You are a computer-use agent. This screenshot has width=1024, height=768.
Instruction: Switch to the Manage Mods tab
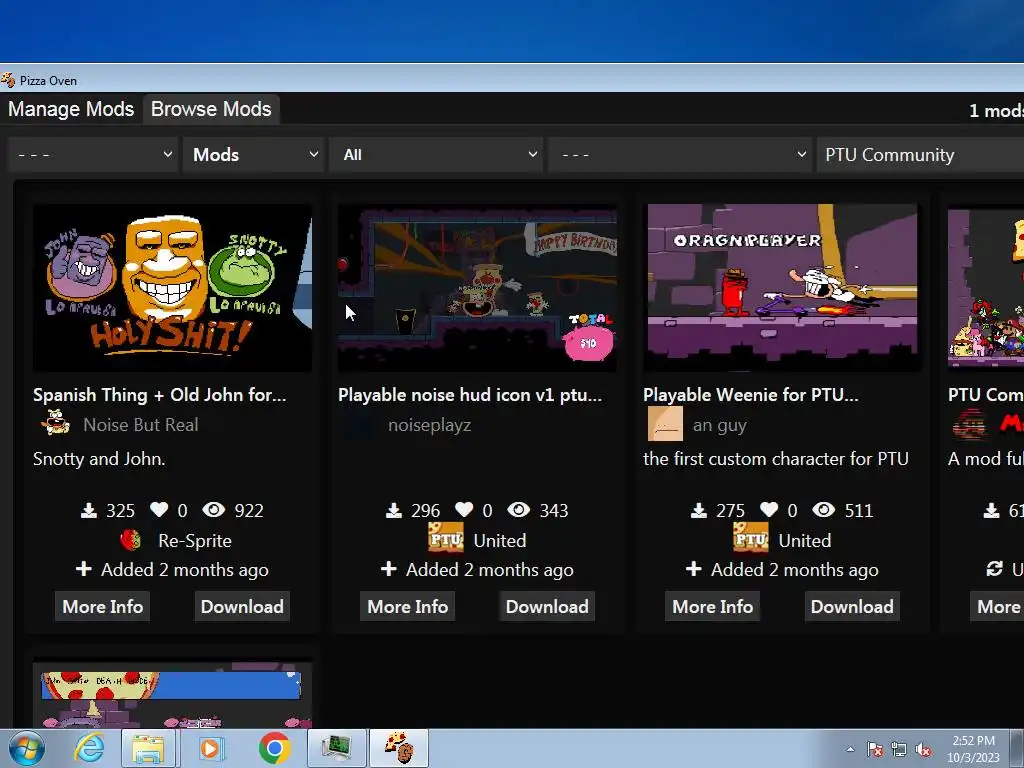click(71, 109)
